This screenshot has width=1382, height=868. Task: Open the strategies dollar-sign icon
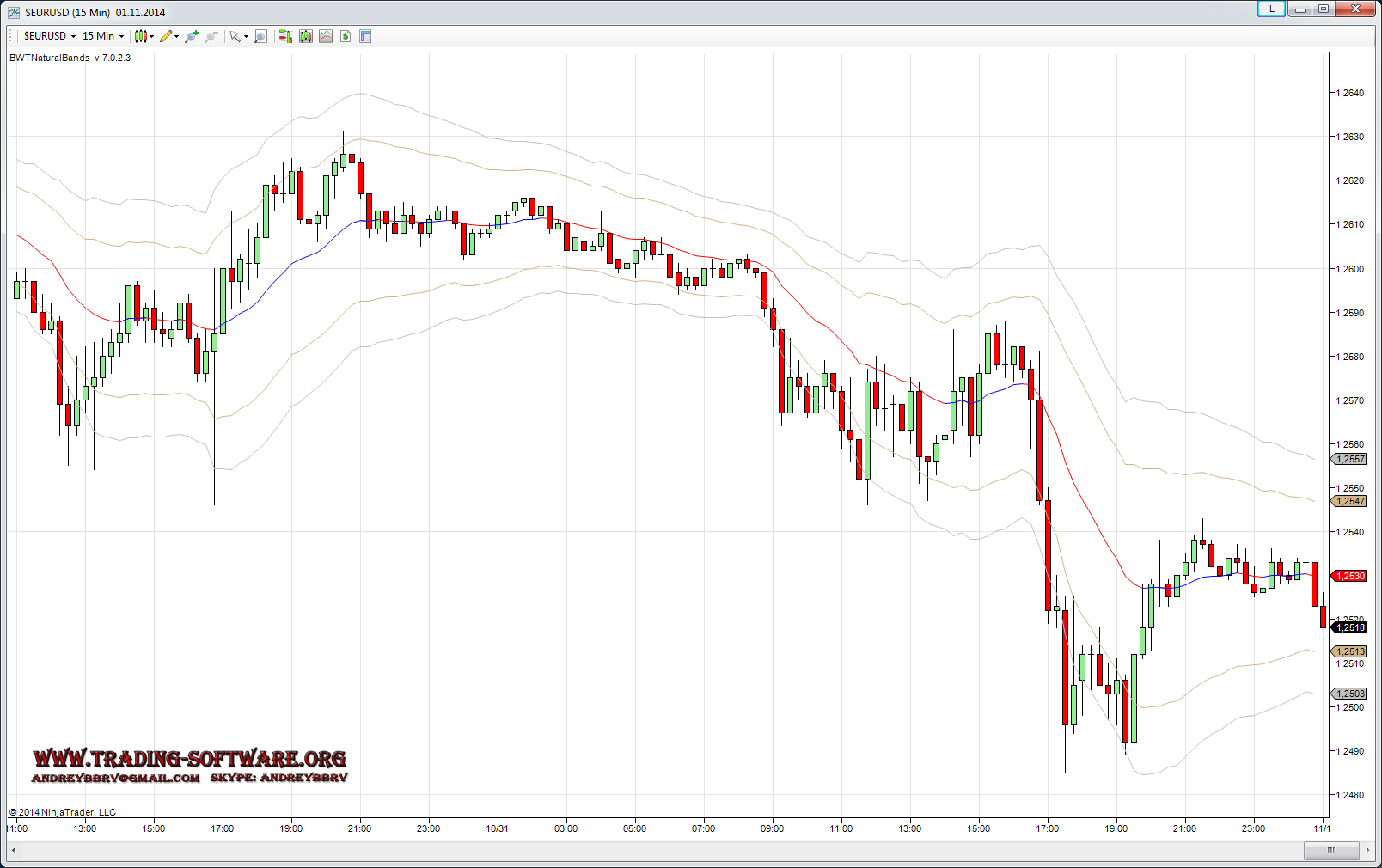click(x=345, y=36)
